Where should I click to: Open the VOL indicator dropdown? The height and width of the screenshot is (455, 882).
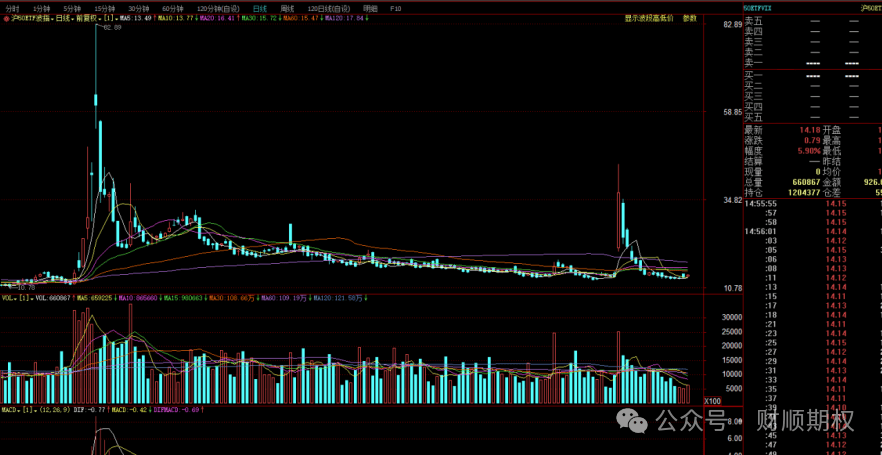pos(10,298)
